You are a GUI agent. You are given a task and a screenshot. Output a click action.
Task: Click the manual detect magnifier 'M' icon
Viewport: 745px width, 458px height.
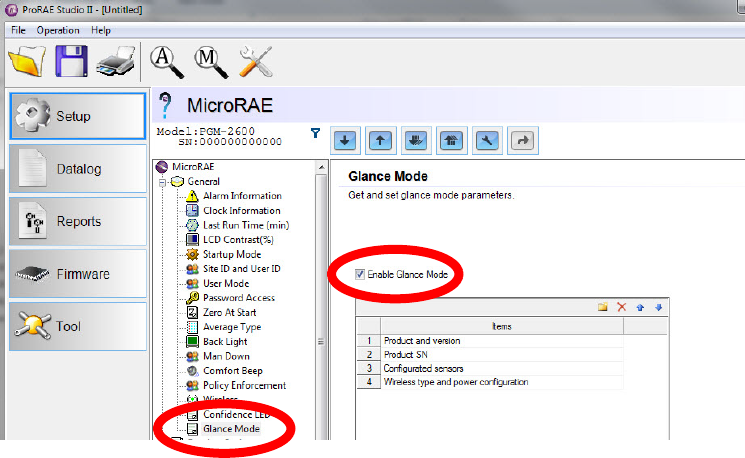[x=211, y=61]
